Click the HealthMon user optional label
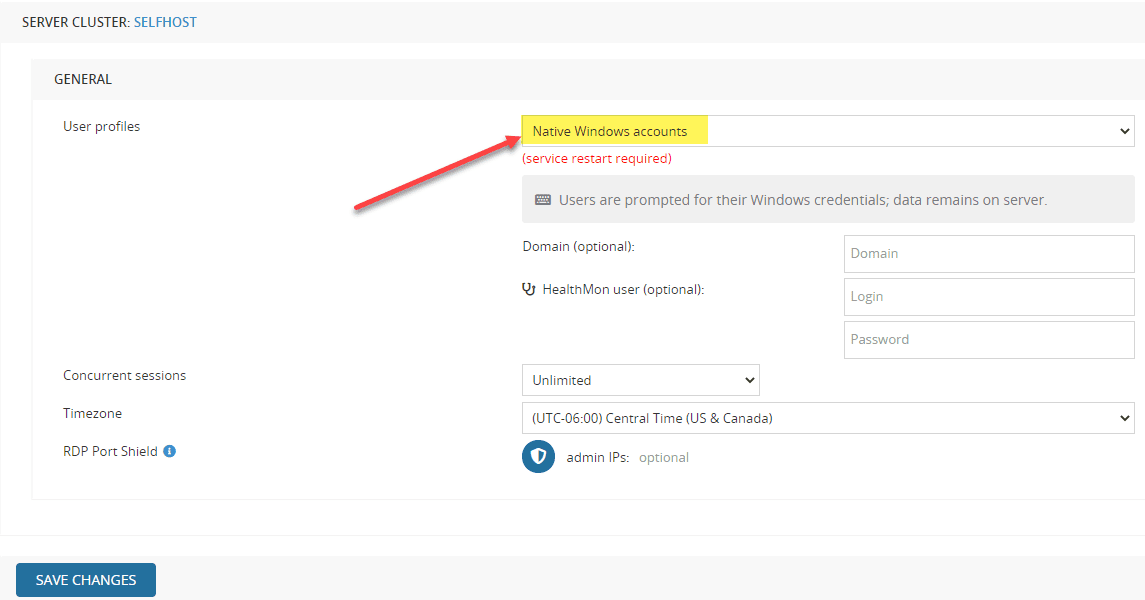 click(615, 289)
